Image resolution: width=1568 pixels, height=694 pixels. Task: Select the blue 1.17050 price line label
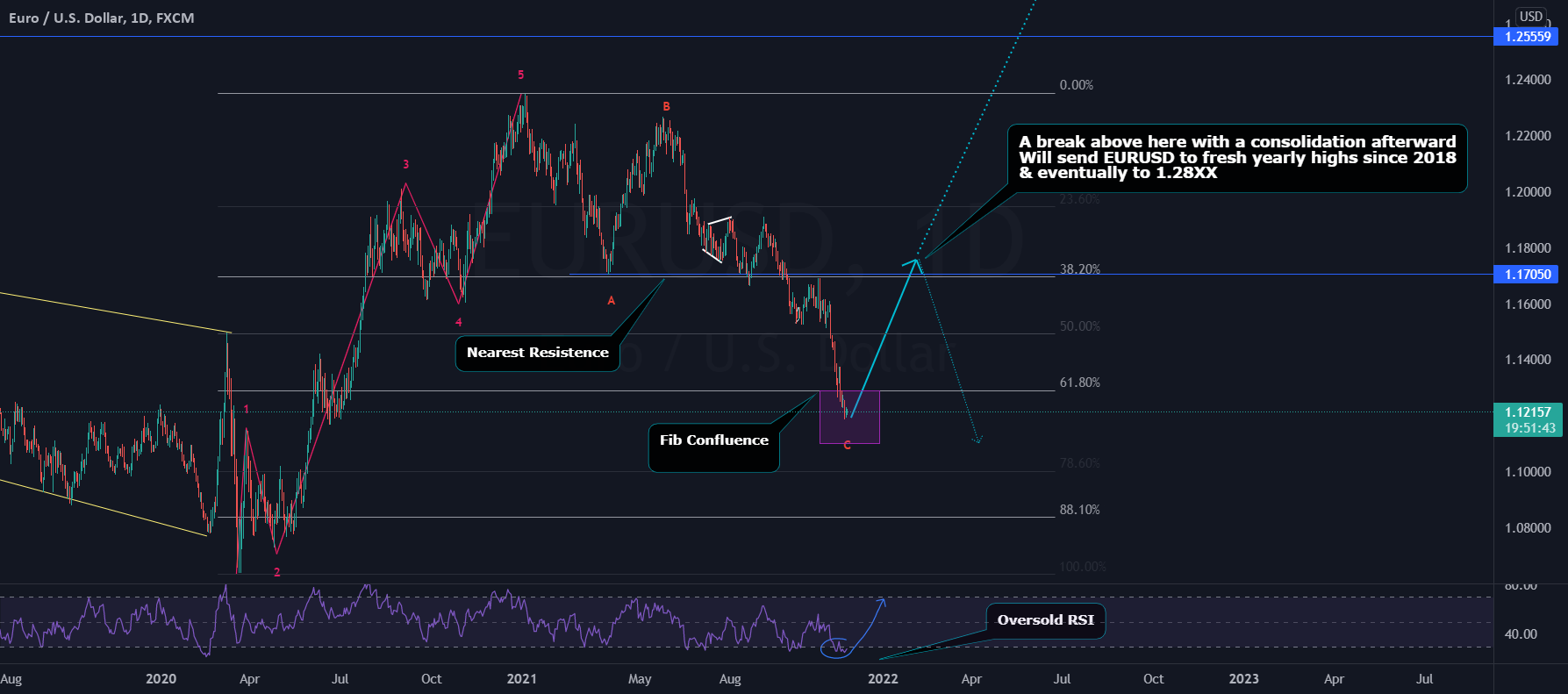pos(1526,275)
